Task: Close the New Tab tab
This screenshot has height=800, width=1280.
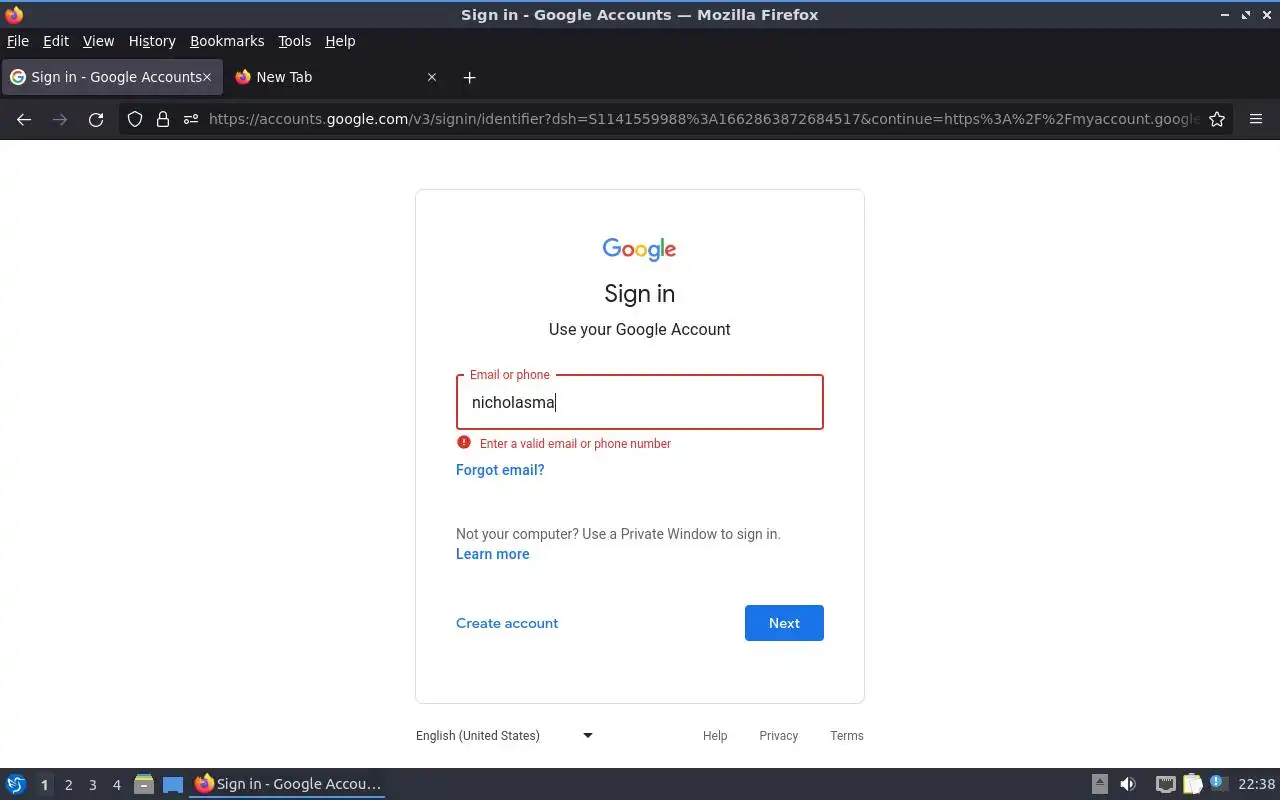Action: pyautogui.click(x=432, y=77)
